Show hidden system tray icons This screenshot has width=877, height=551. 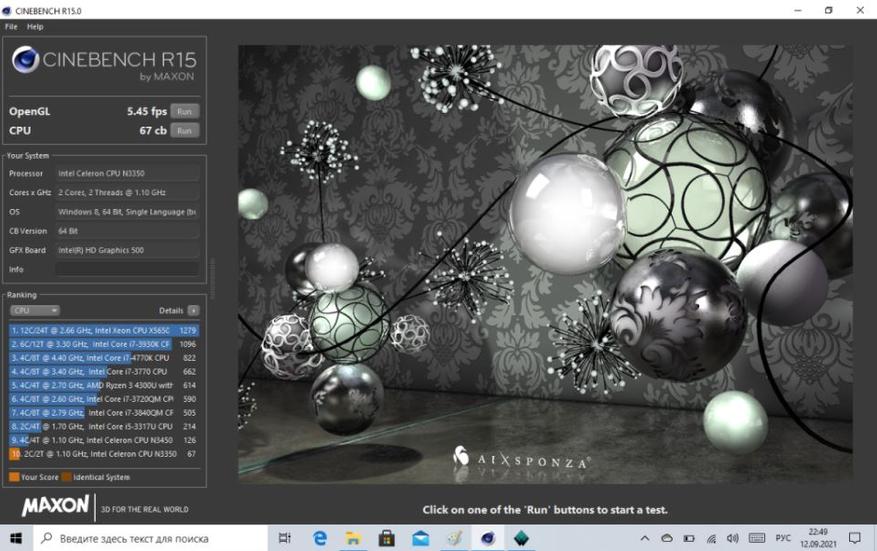pos(646,538)
